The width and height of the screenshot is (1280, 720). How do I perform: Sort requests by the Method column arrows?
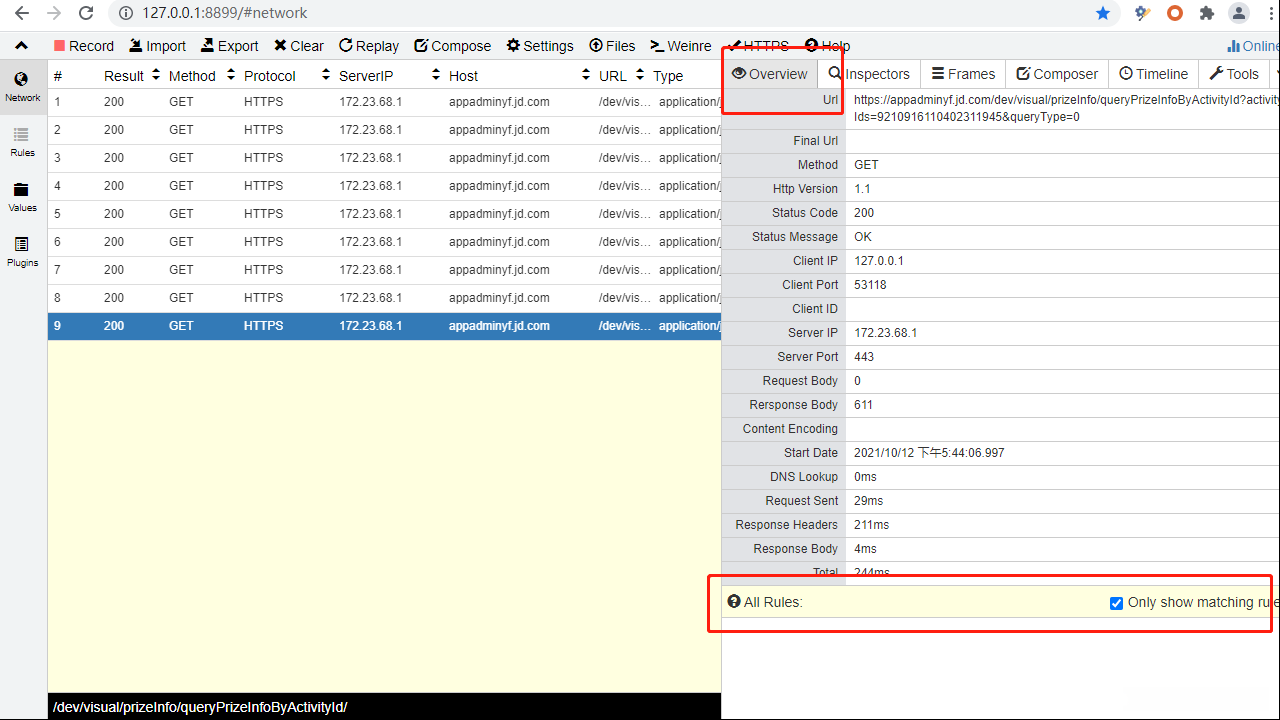(231, 75)
